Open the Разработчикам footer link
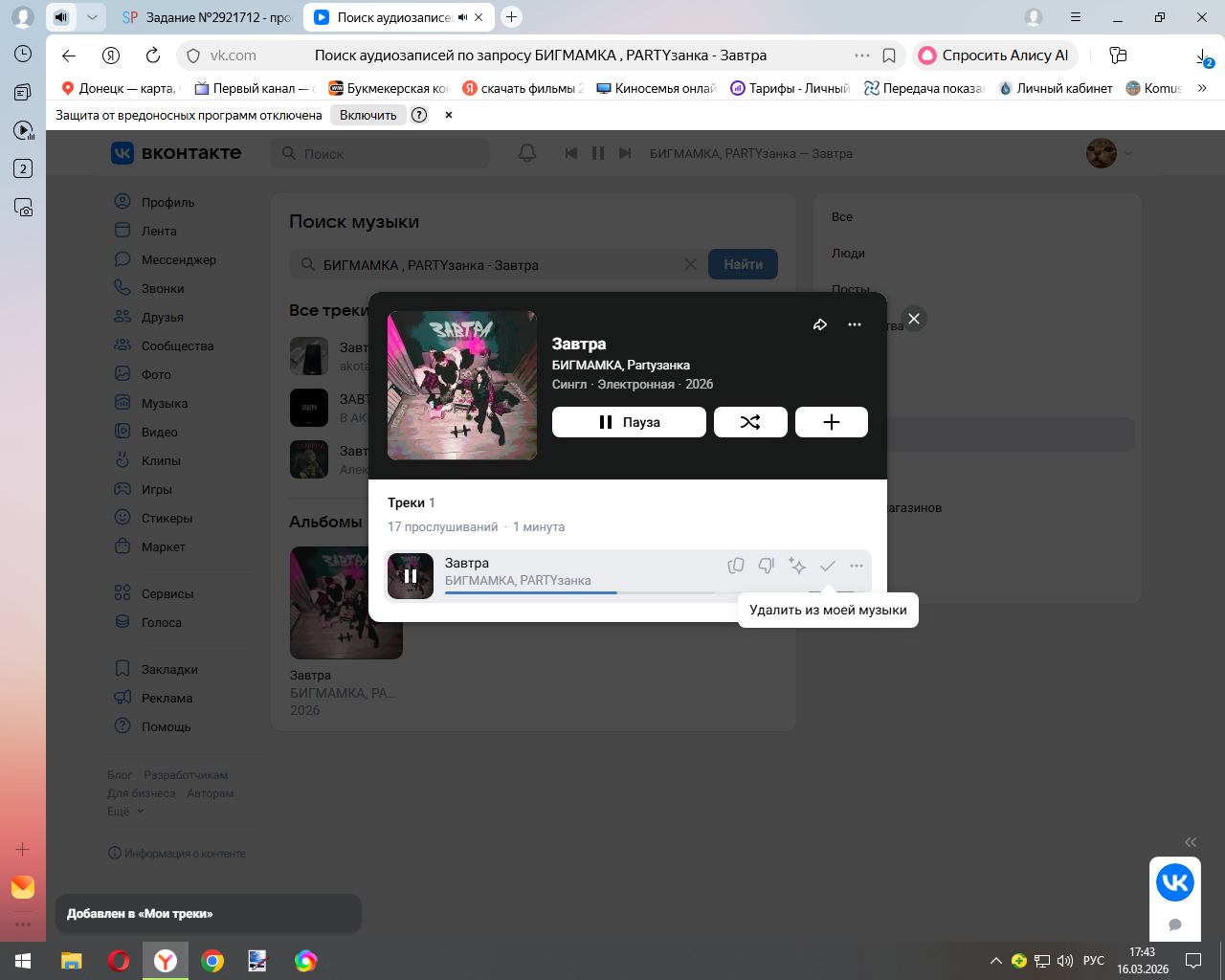This screenshot has height=980, width=1225. click(x=186, y=775)
